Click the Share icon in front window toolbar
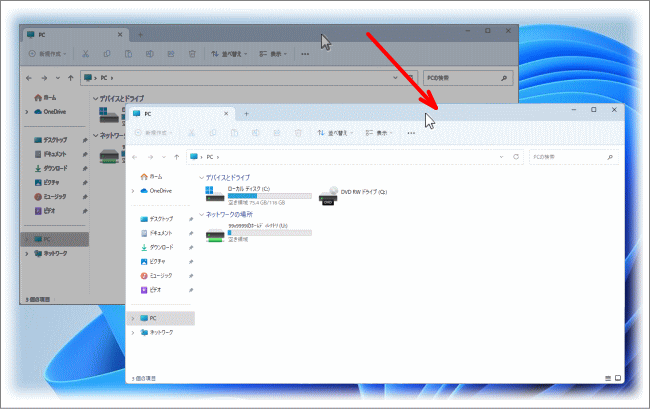Viewport: 650px width, 409px height. 276,133
